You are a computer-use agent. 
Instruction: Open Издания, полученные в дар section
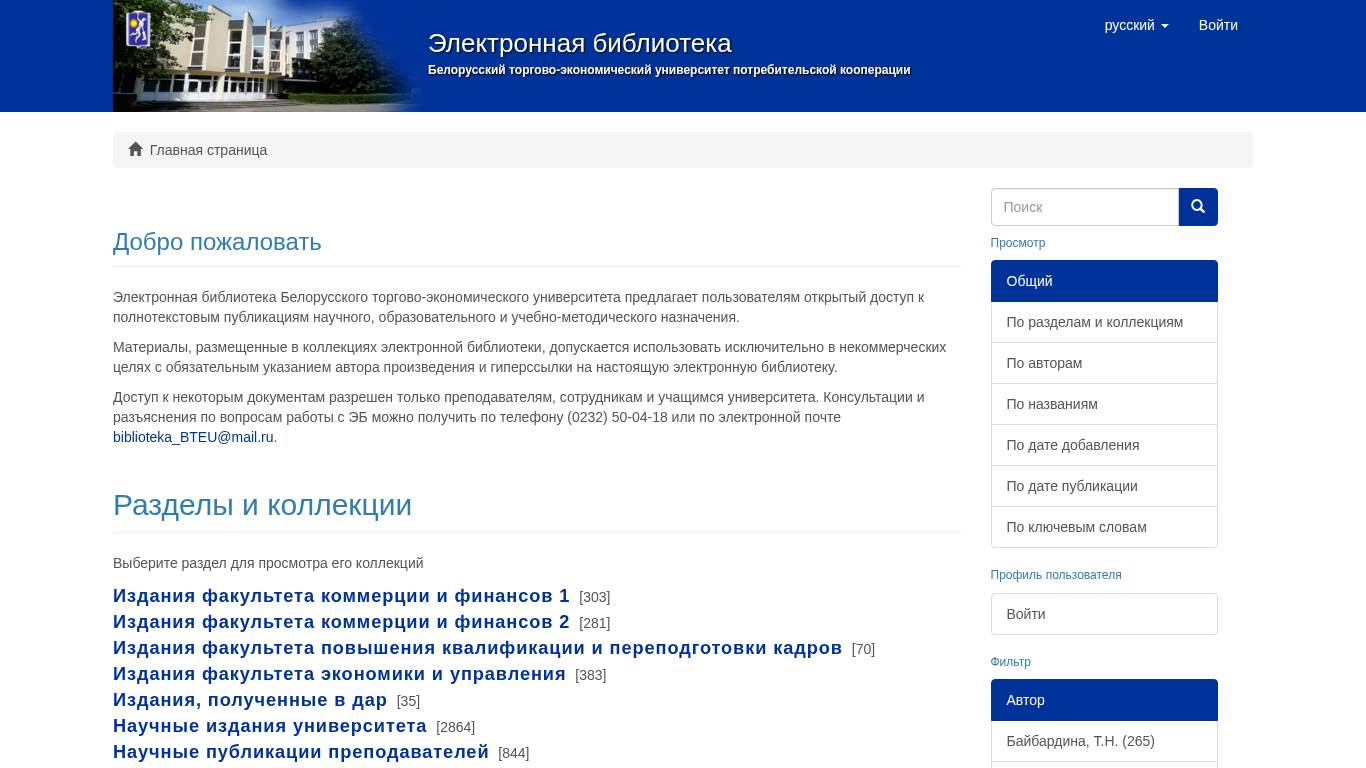(250, 700)
